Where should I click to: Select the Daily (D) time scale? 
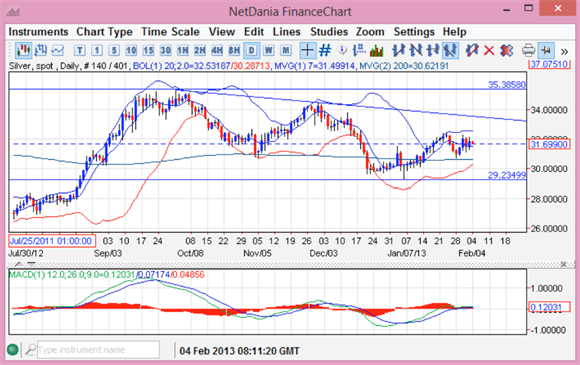point(252,50)
